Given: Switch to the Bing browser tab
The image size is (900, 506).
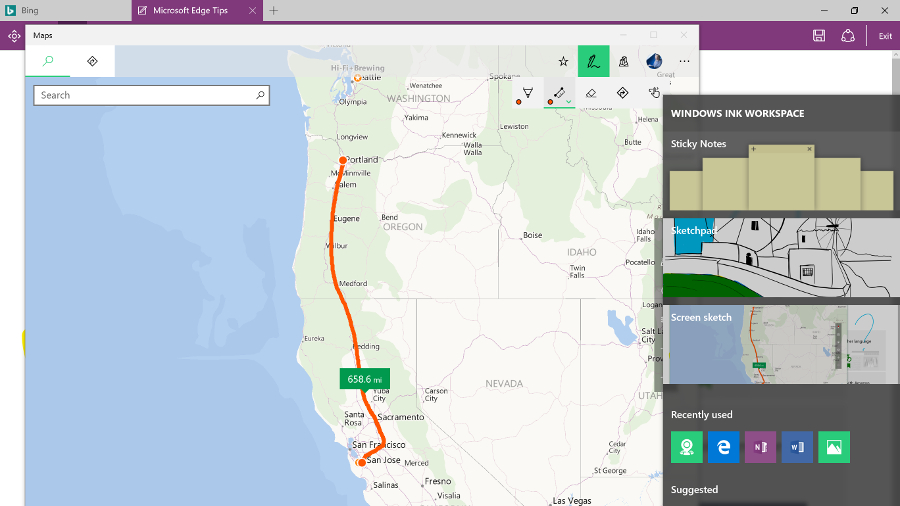Looking at the screenshot, I should click(65, 10).
